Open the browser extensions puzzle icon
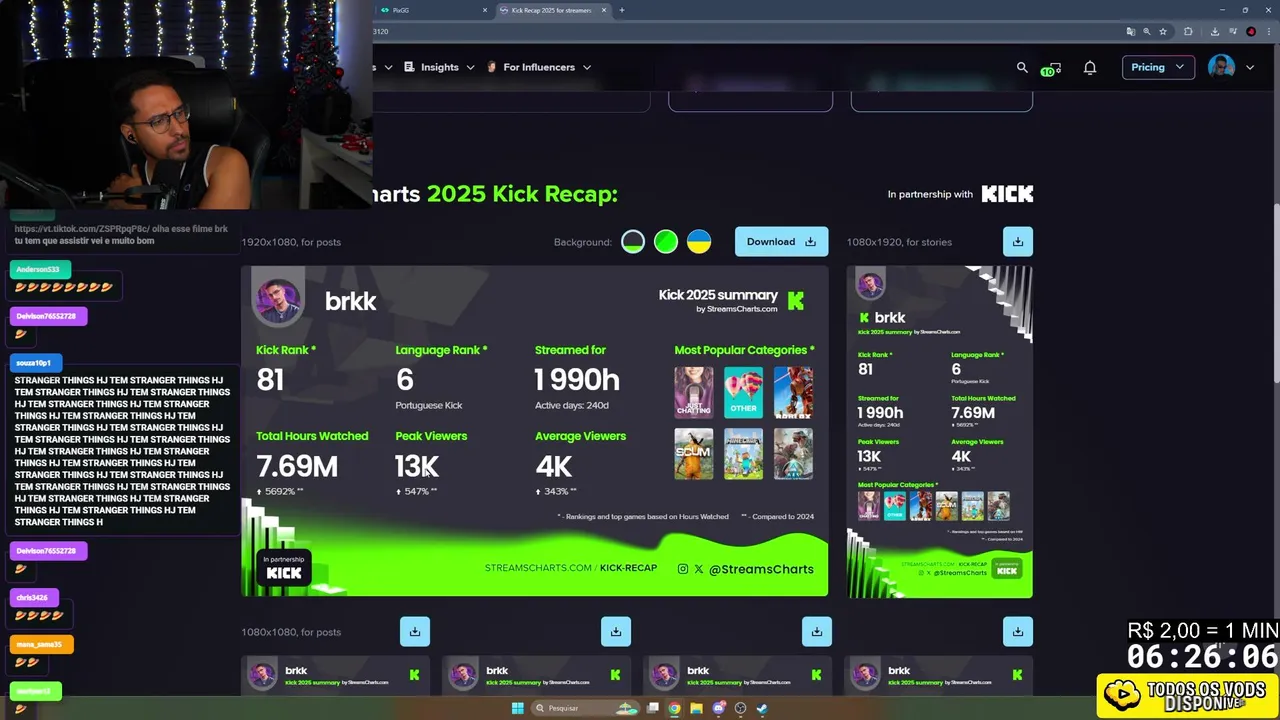 click(x=1188, y=31)
